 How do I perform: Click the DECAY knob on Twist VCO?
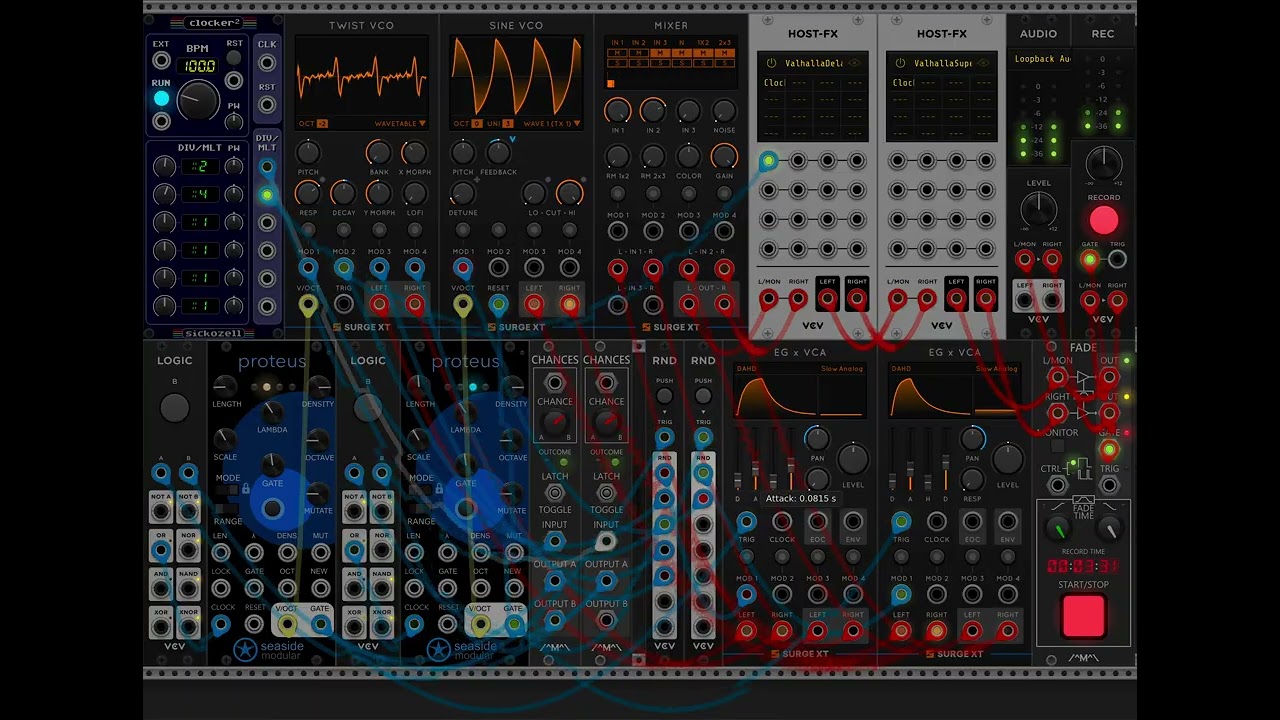click(x=343, y=193)
